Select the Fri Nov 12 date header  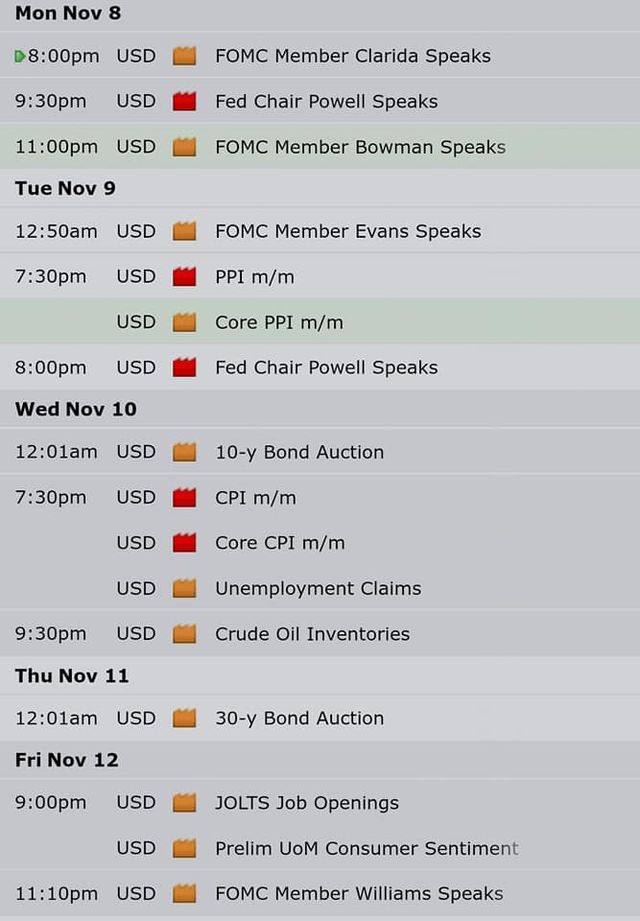(67, 759)
